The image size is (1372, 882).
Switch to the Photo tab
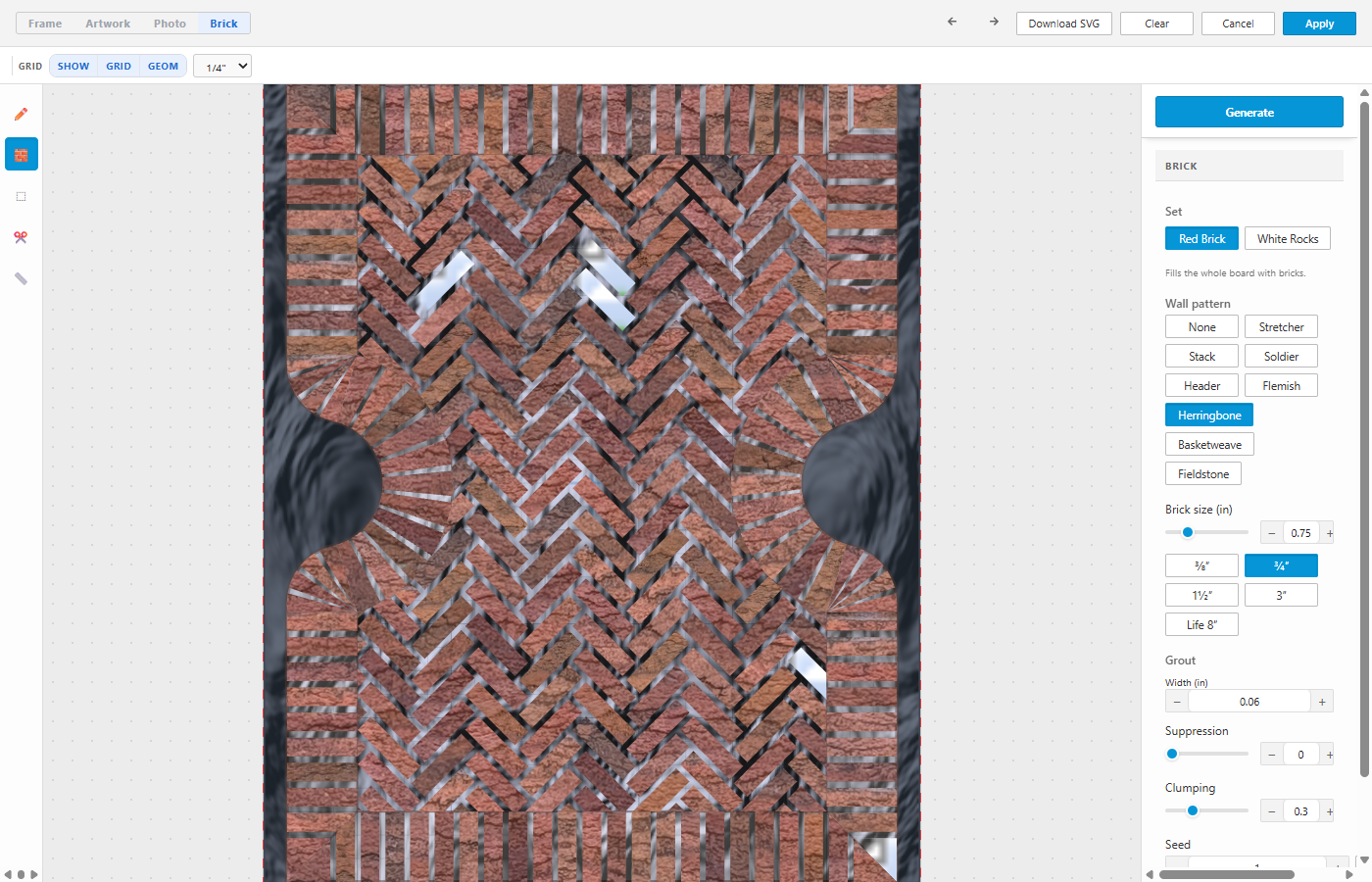point(170,24)
